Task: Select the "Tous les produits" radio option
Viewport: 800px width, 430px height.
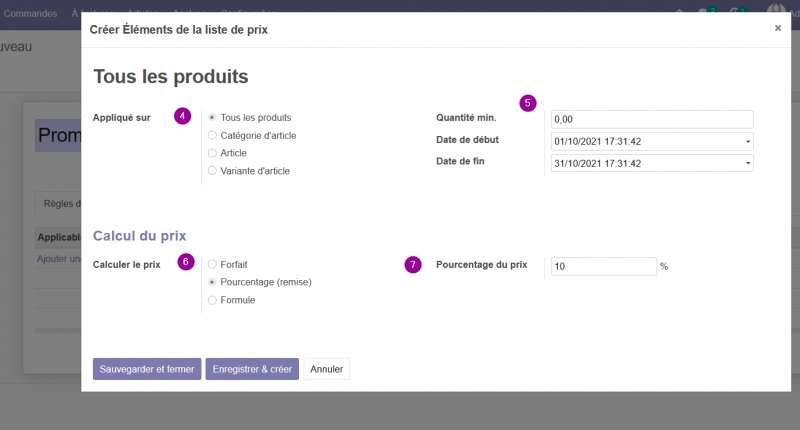Action: point(212,117)
